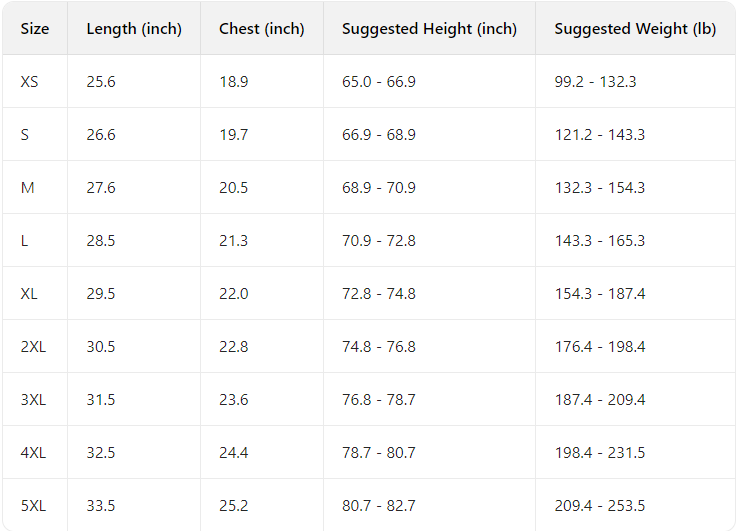Viewport: 736px width, 531px height.
Task: Click the 26.6 length value
Action: [101, 135]
